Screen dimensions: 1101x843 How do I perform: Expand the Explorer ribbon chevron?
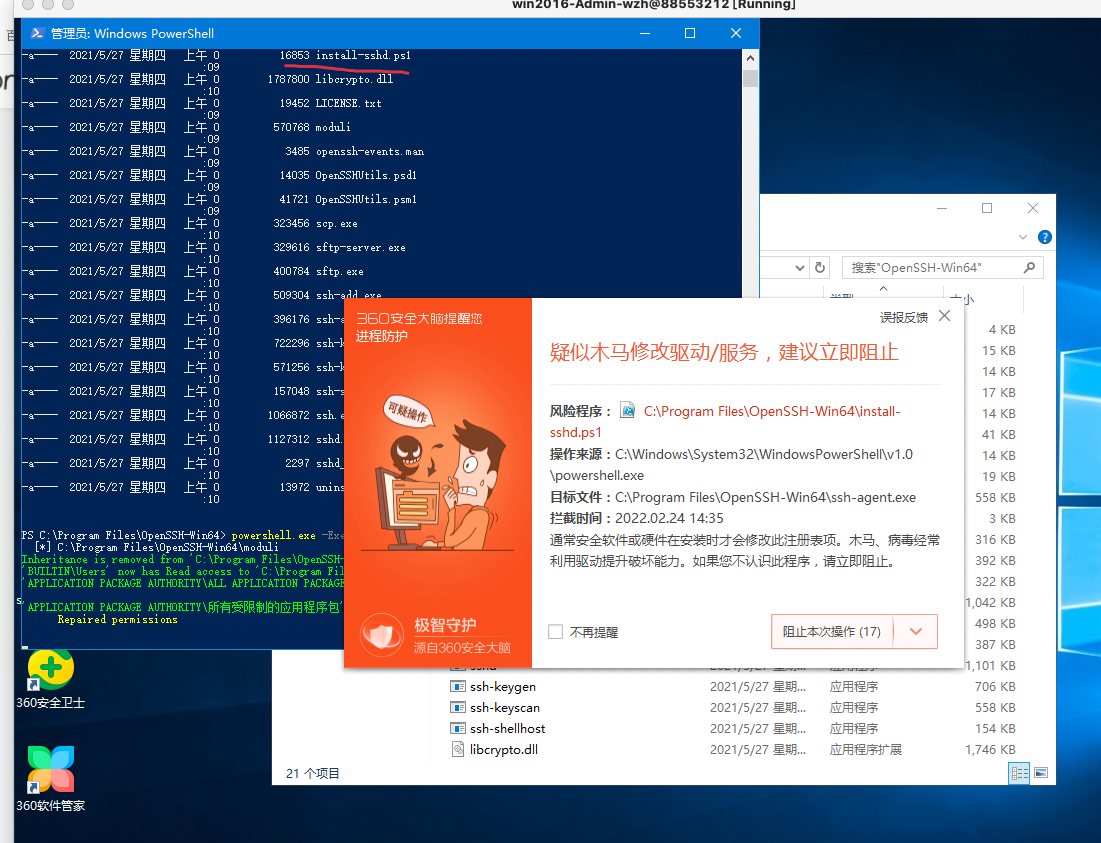pos(1022,237)
